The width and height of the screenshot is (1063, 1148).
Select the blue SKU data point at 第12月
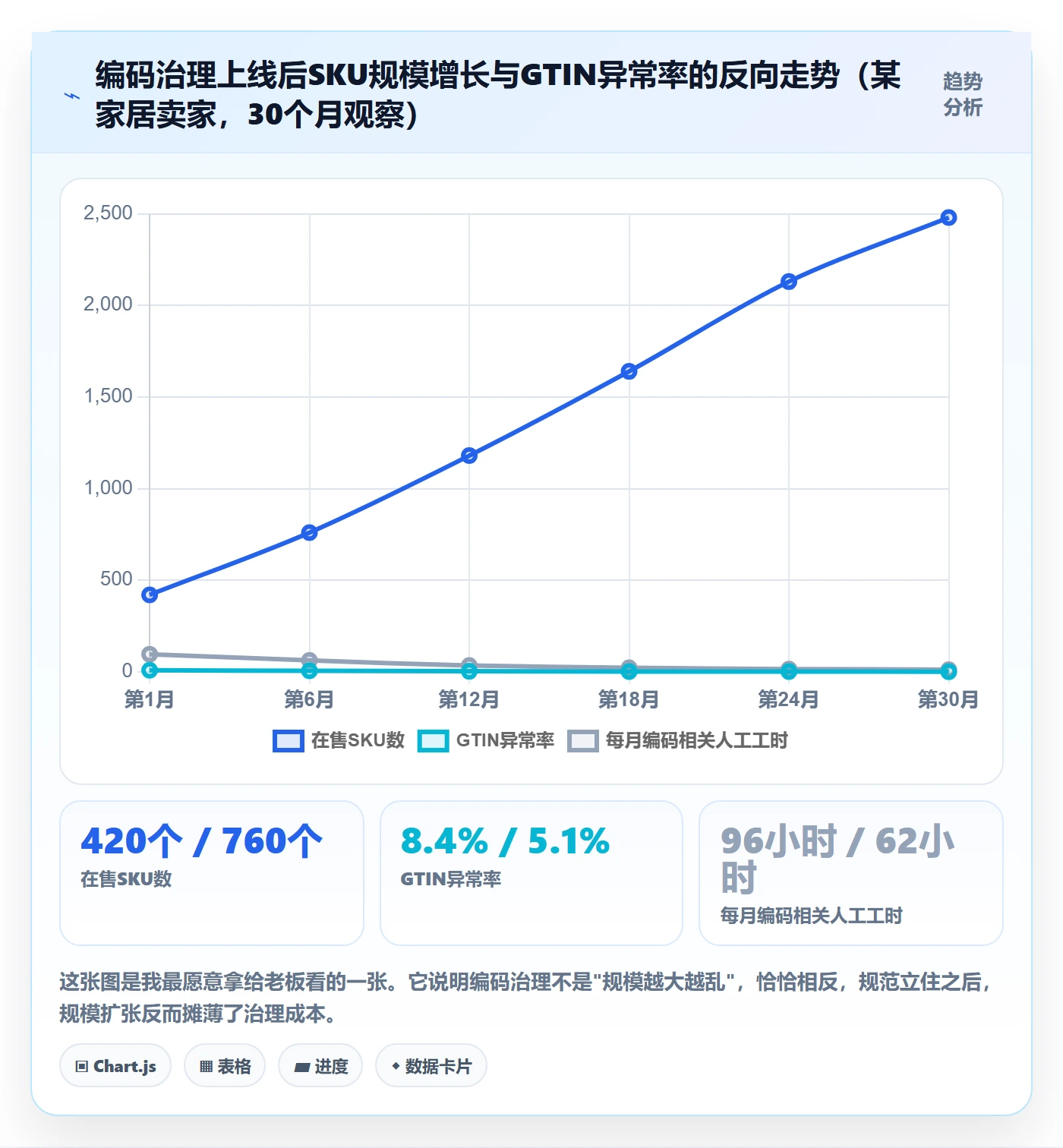coord(469,456)
